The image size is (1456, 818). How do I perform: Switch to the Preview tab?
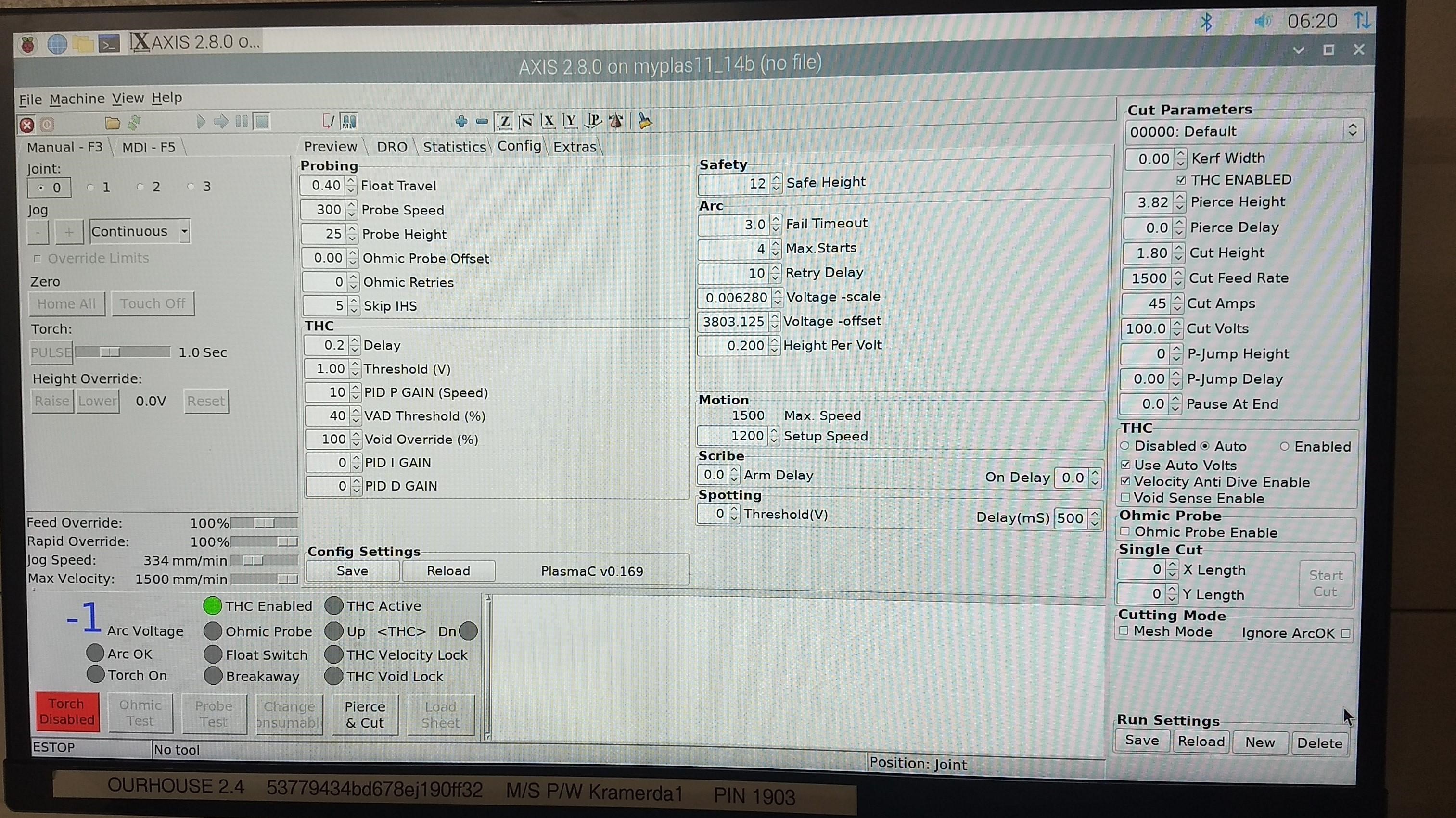331,147
